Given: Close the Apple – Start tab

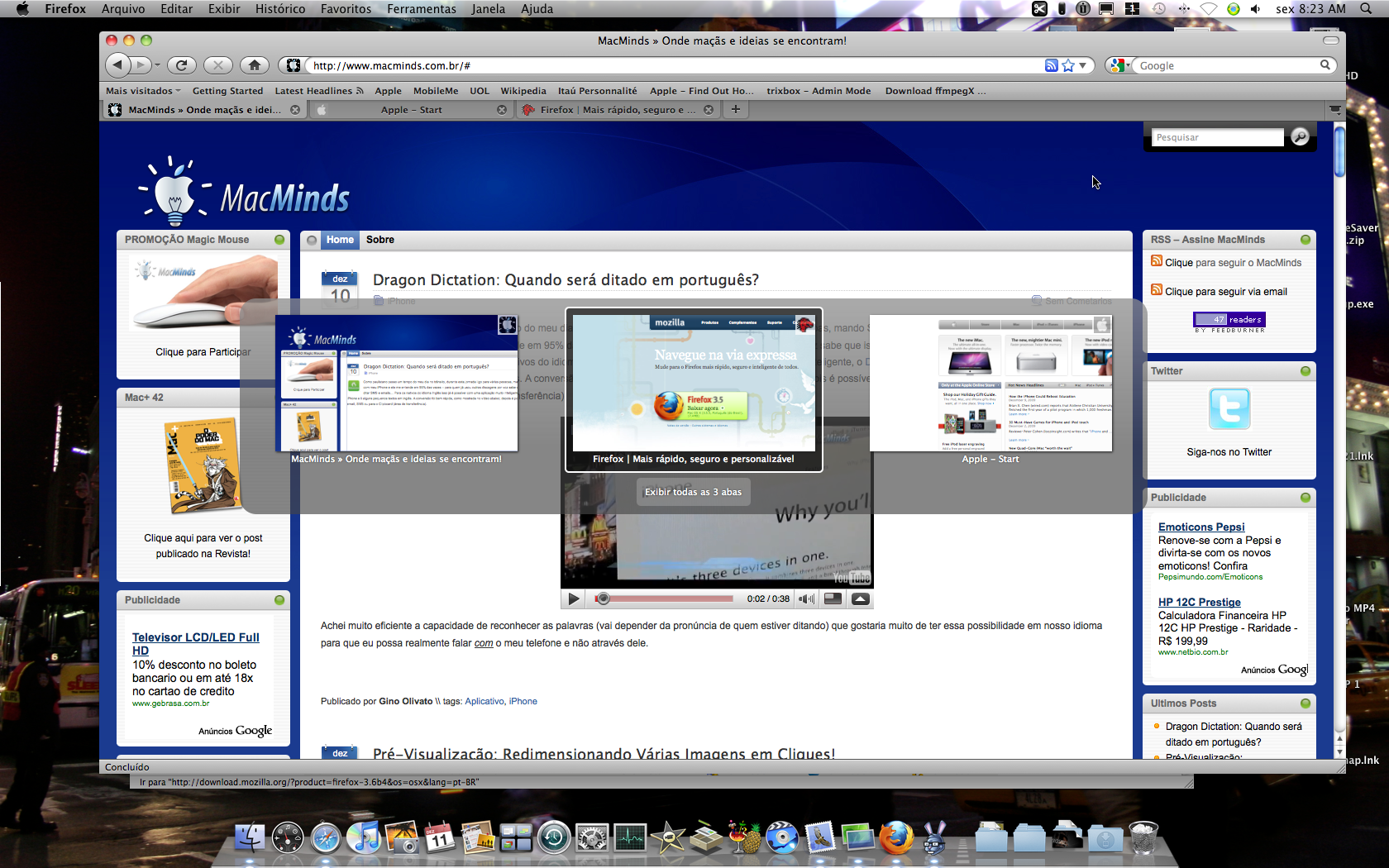Looking at the screenshot, I should (502, 110).
